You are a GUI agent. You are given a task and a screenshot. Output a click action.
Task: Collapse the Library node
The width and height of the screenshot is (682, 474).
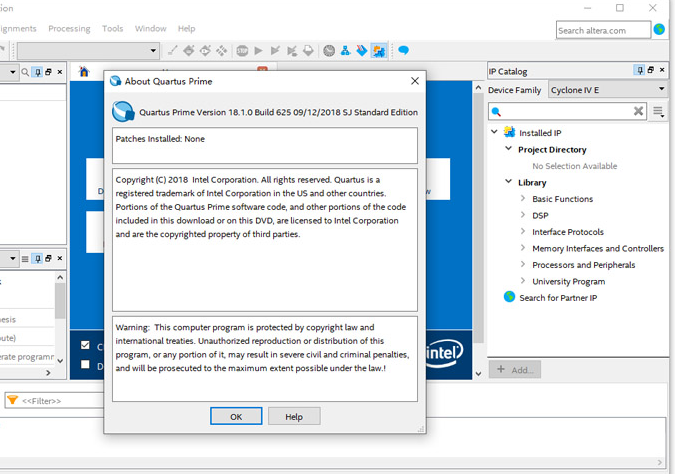click(508, 181)
